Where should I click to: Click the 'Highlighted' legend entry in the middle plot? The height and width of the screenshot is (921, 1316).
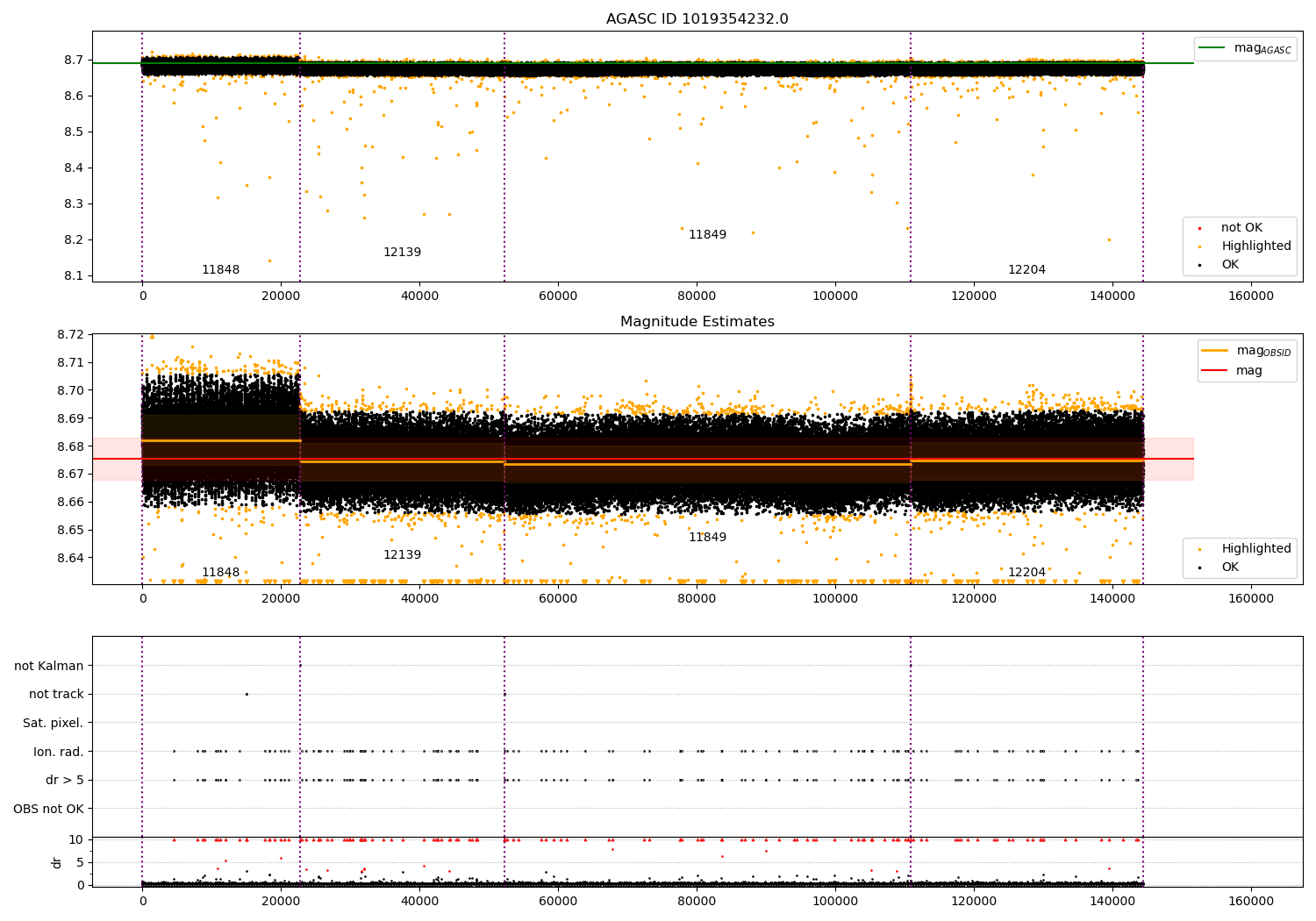[1255, 549]
